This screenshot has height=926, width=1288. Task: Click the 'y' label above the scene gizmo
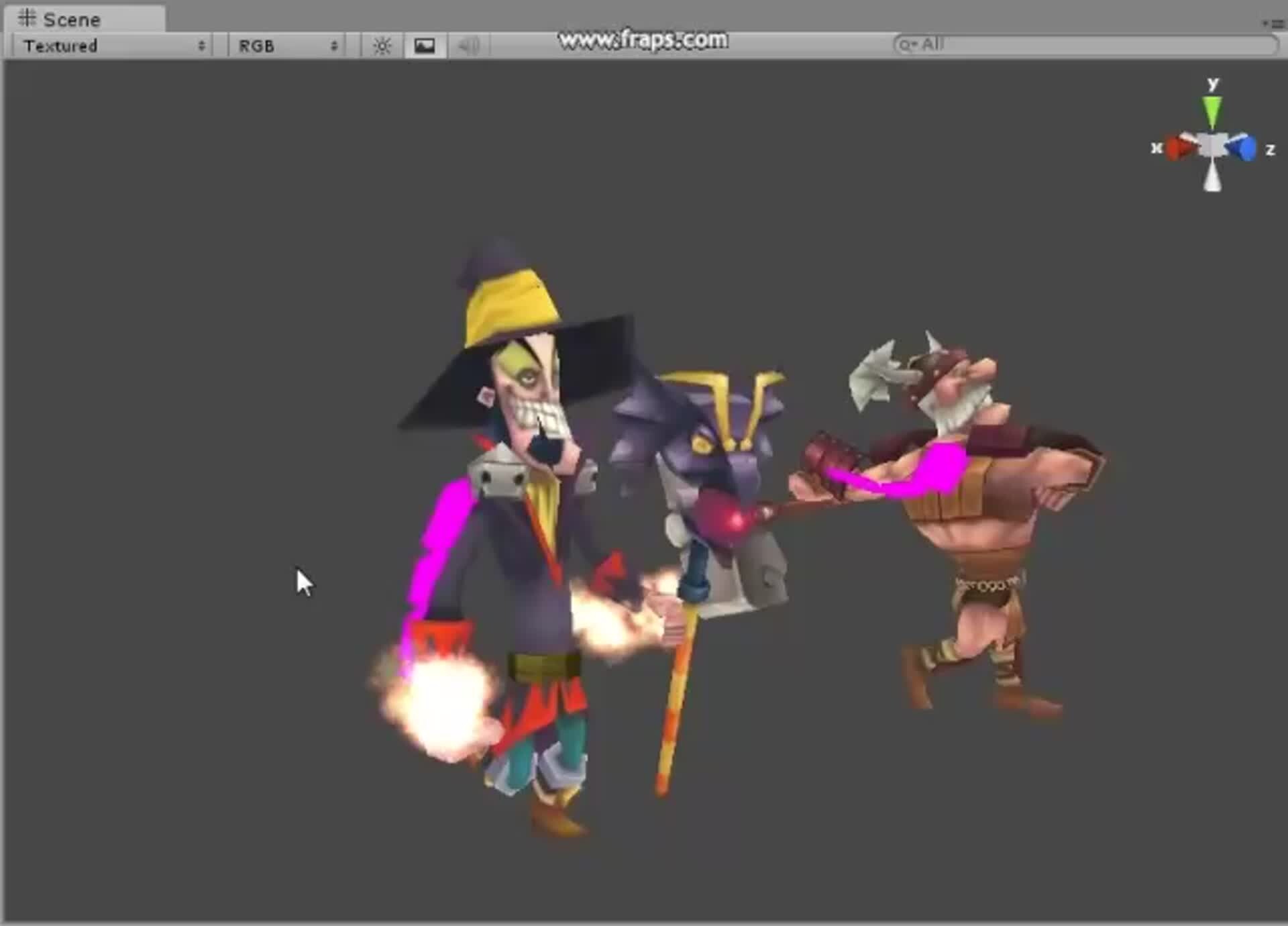[x=1213, y=82]
